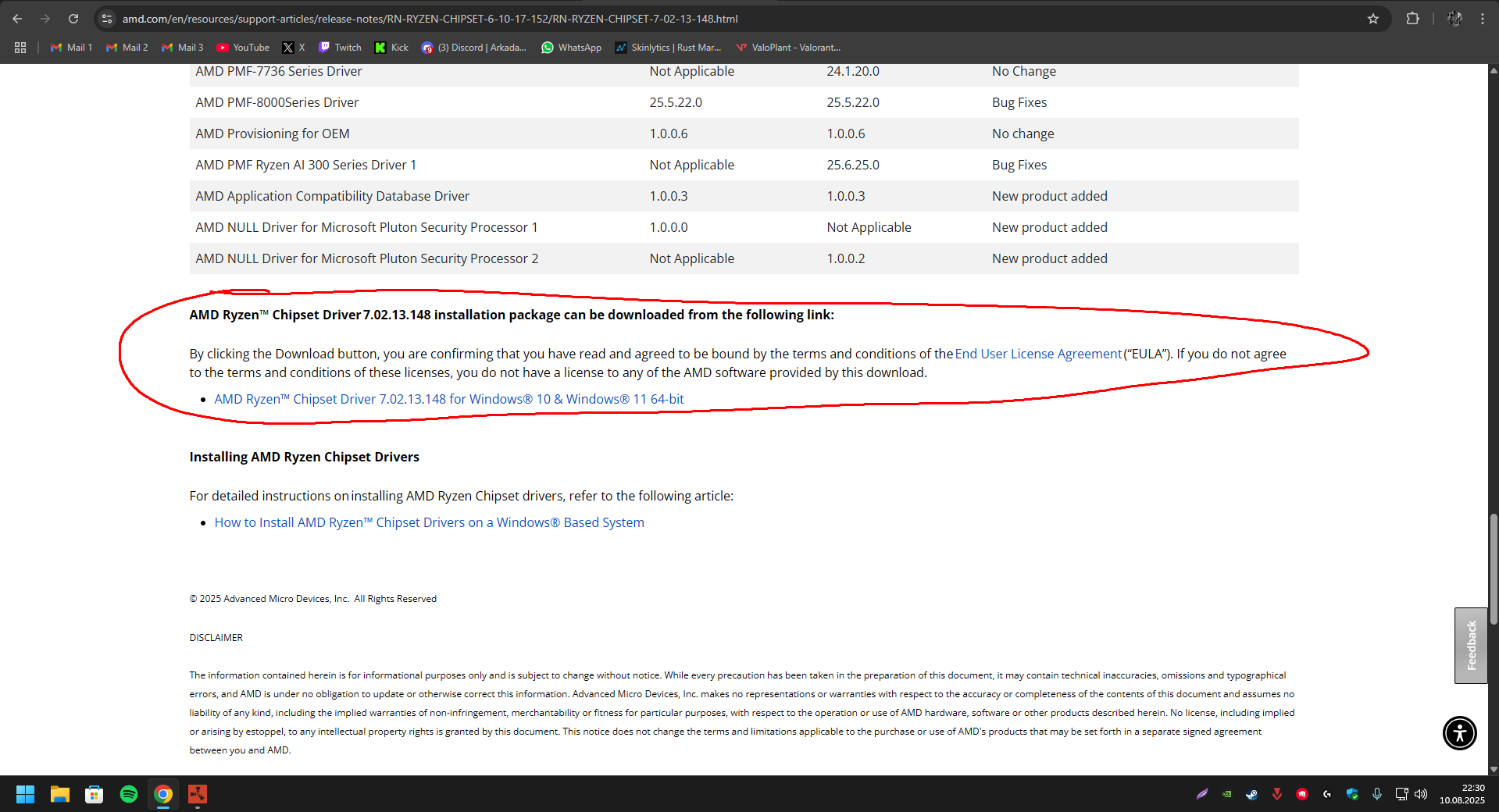Reload the AMD release notes page
Viewport: 1499px width, 812px height.
(x=73, y=19)
